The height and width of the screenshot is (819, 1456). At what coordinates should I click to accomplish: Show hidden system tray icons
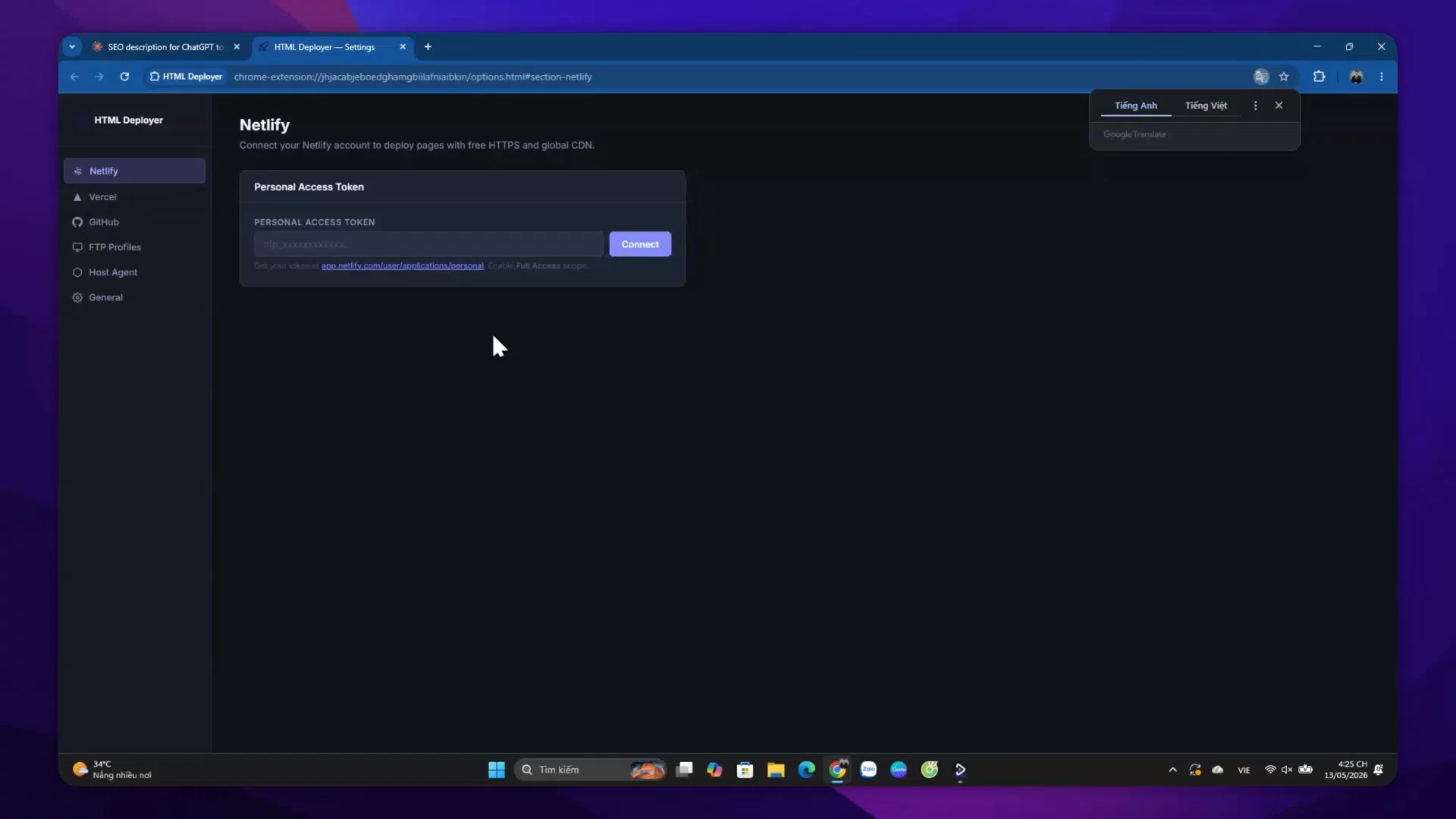tap(1172, 770)
